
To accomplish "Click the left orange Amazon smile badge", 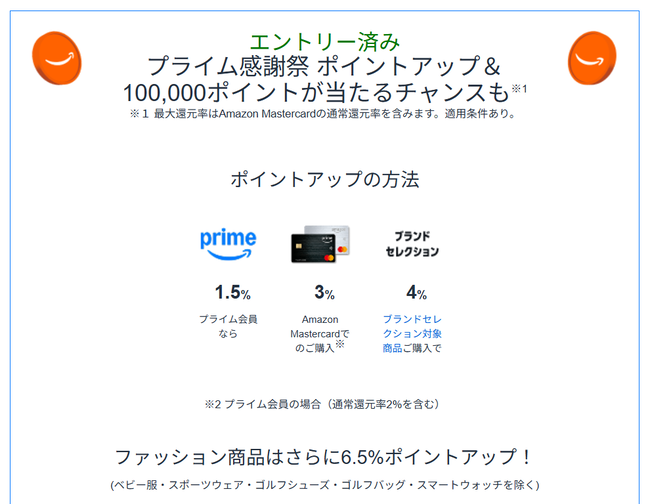I will 57,57.
